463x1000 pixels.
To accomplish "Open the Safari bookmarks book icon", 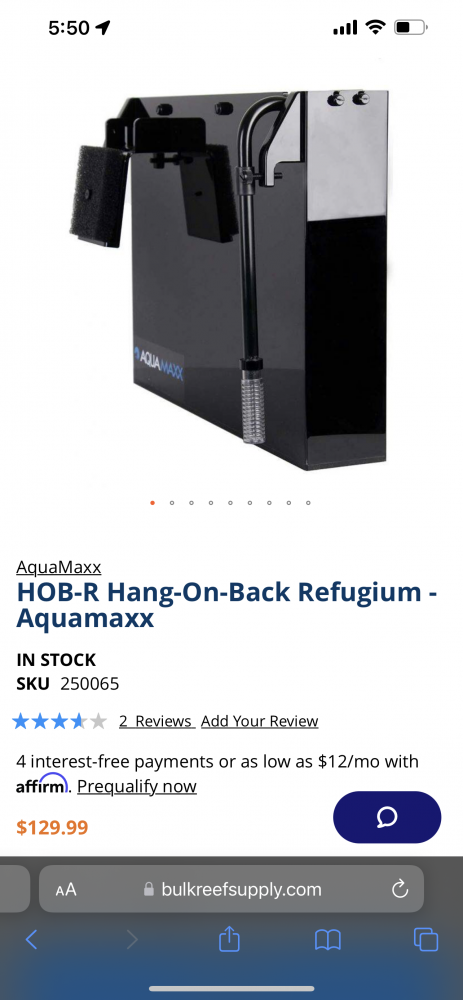I will click(328, 939).
